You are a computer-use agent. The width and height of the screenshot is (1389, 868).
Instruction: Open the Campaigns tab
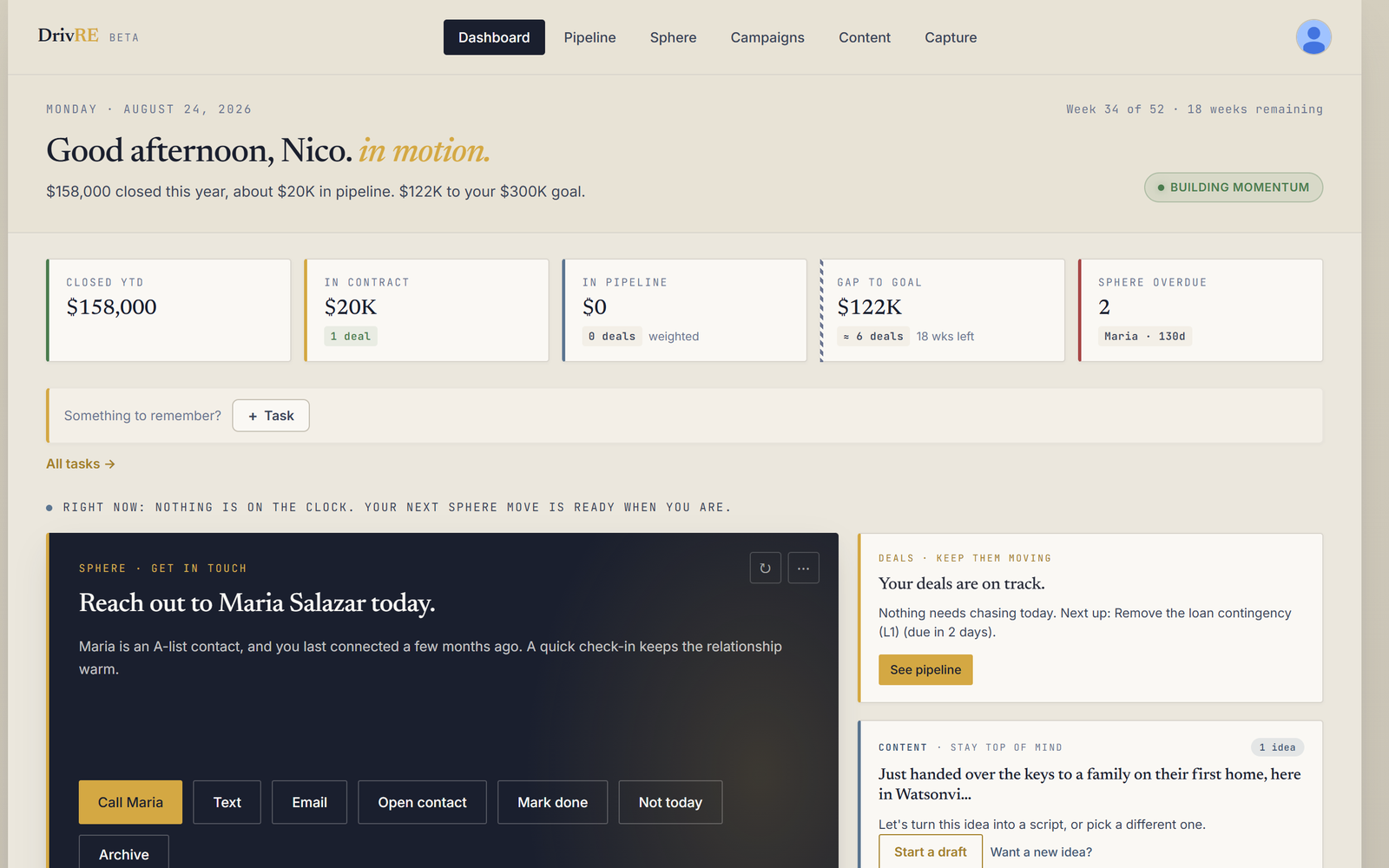click(767, 37)
